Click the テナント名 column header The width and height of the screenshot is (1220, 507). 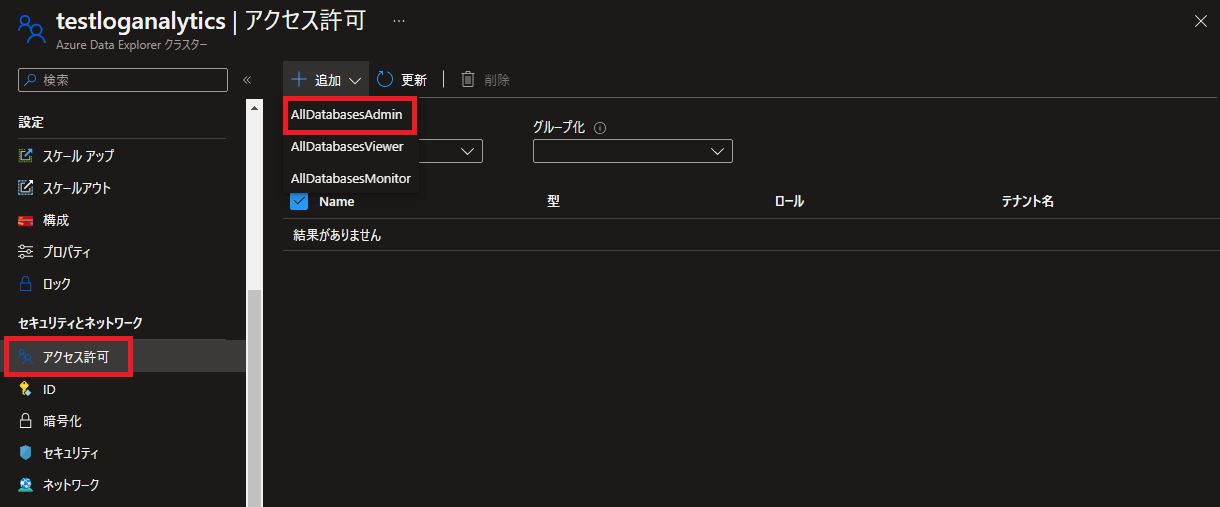click(x=1028, y=201)
